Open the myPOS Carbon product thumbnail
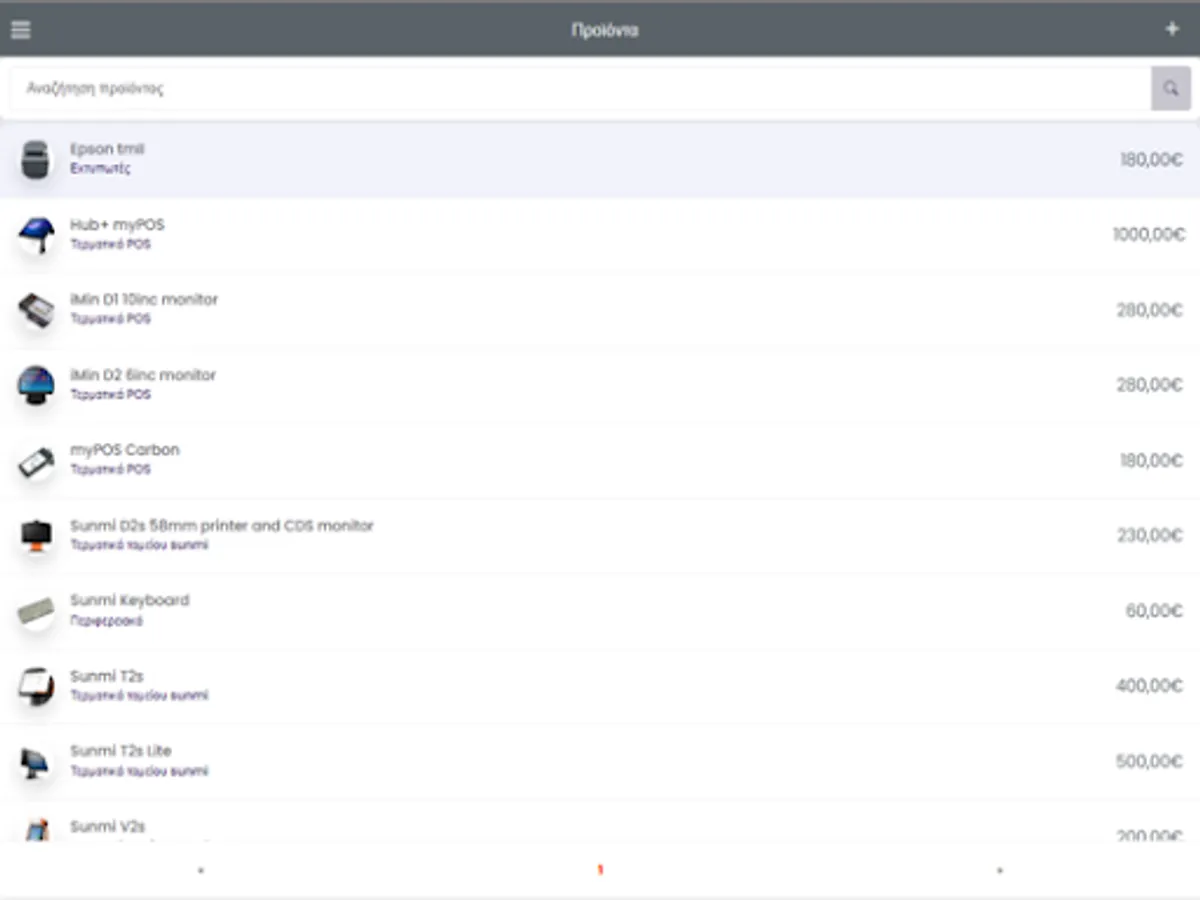1200x900 pixels. [36, 461]
